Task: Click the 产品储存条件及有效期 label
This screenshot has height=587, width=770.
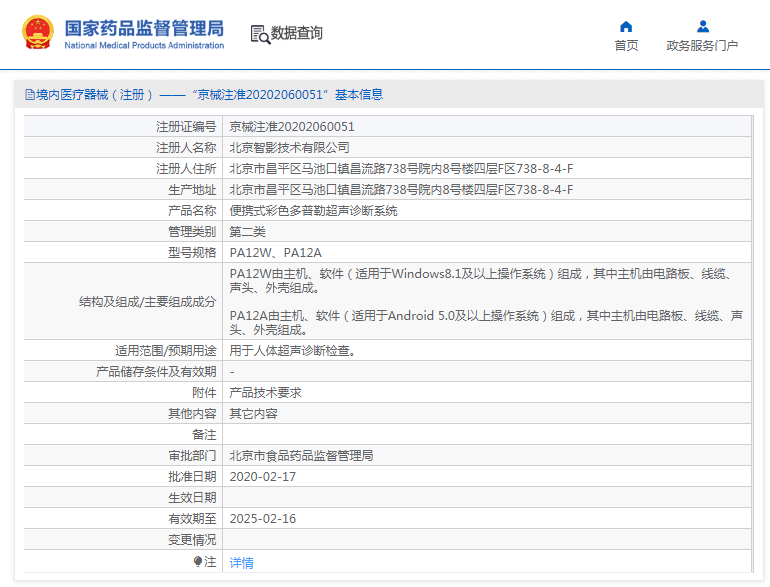Action: pyautogui.click(x=156, y=372)
